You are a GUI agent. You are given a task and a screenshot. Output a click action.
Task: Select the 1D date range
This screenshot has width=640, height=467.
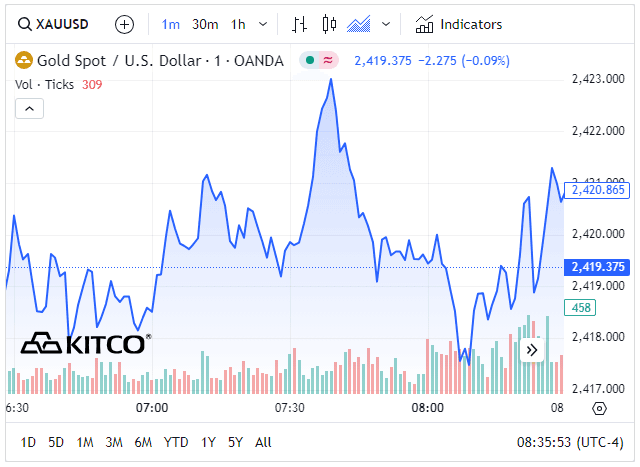(x=28, y=442)
